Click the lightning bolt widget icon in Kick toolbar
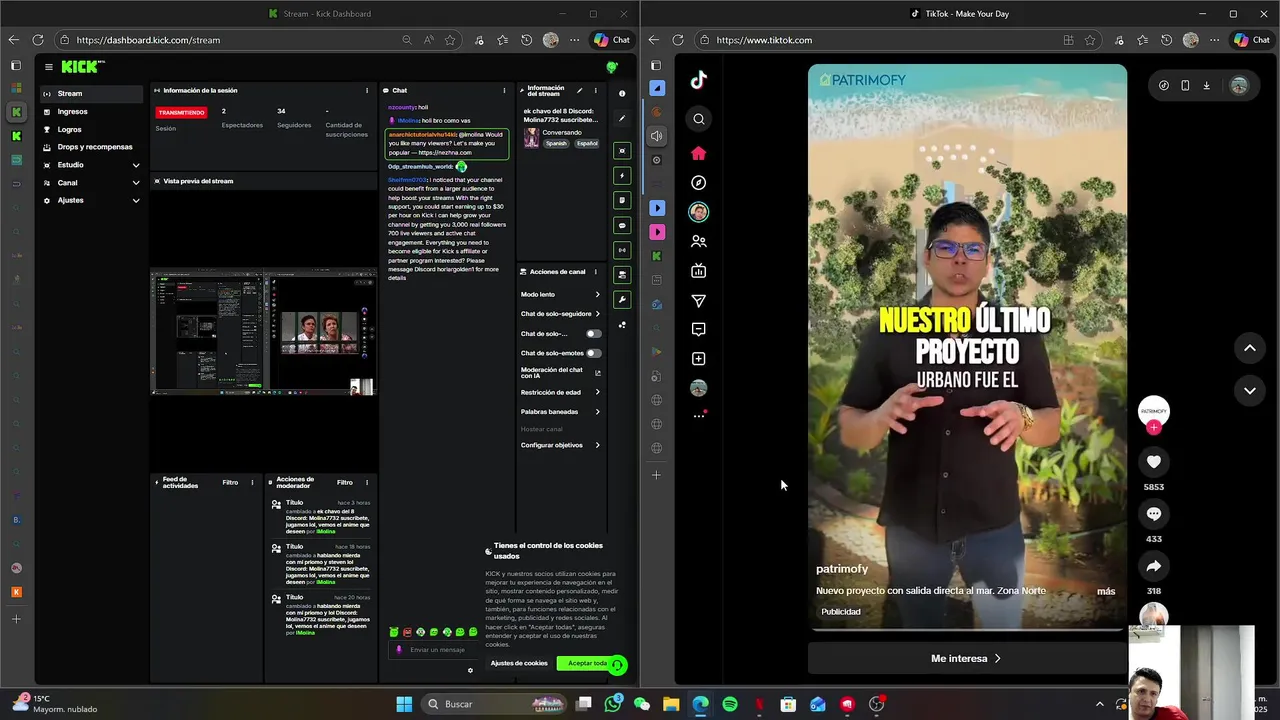This screenshot has width=1280, height=720. 622,176
